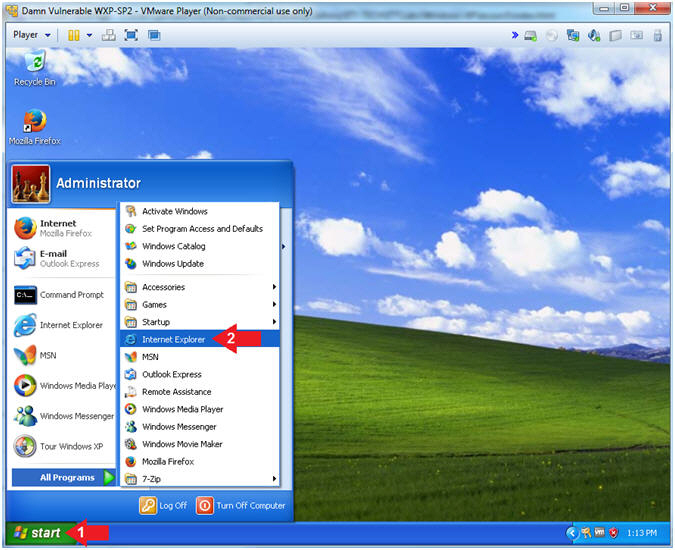Click the Windows activation keys tray icon
Screen dimensions: 675x550
pos(586,533)
